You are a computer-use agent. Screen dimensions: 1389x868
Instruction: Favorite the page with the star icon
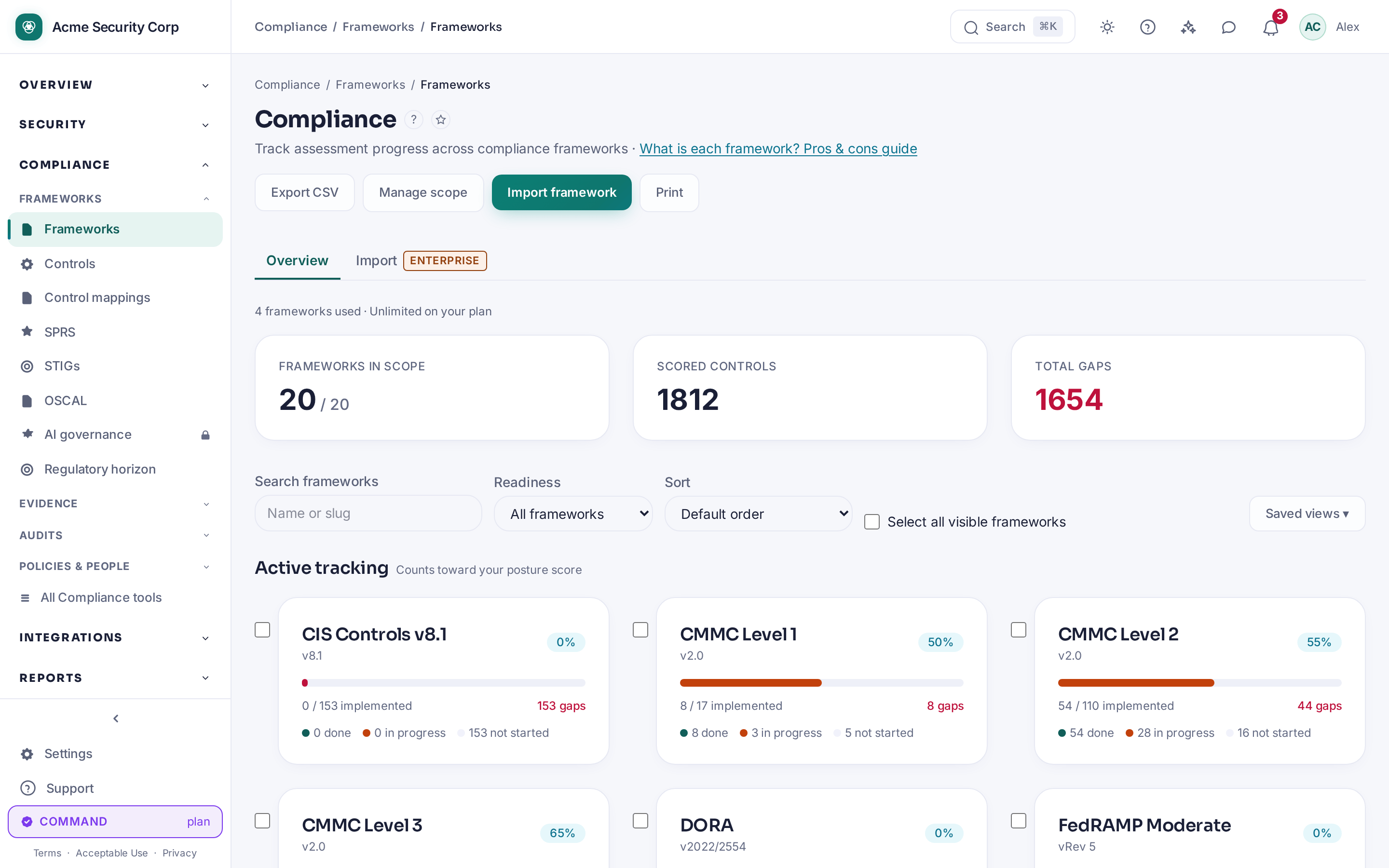pos(441,120)
